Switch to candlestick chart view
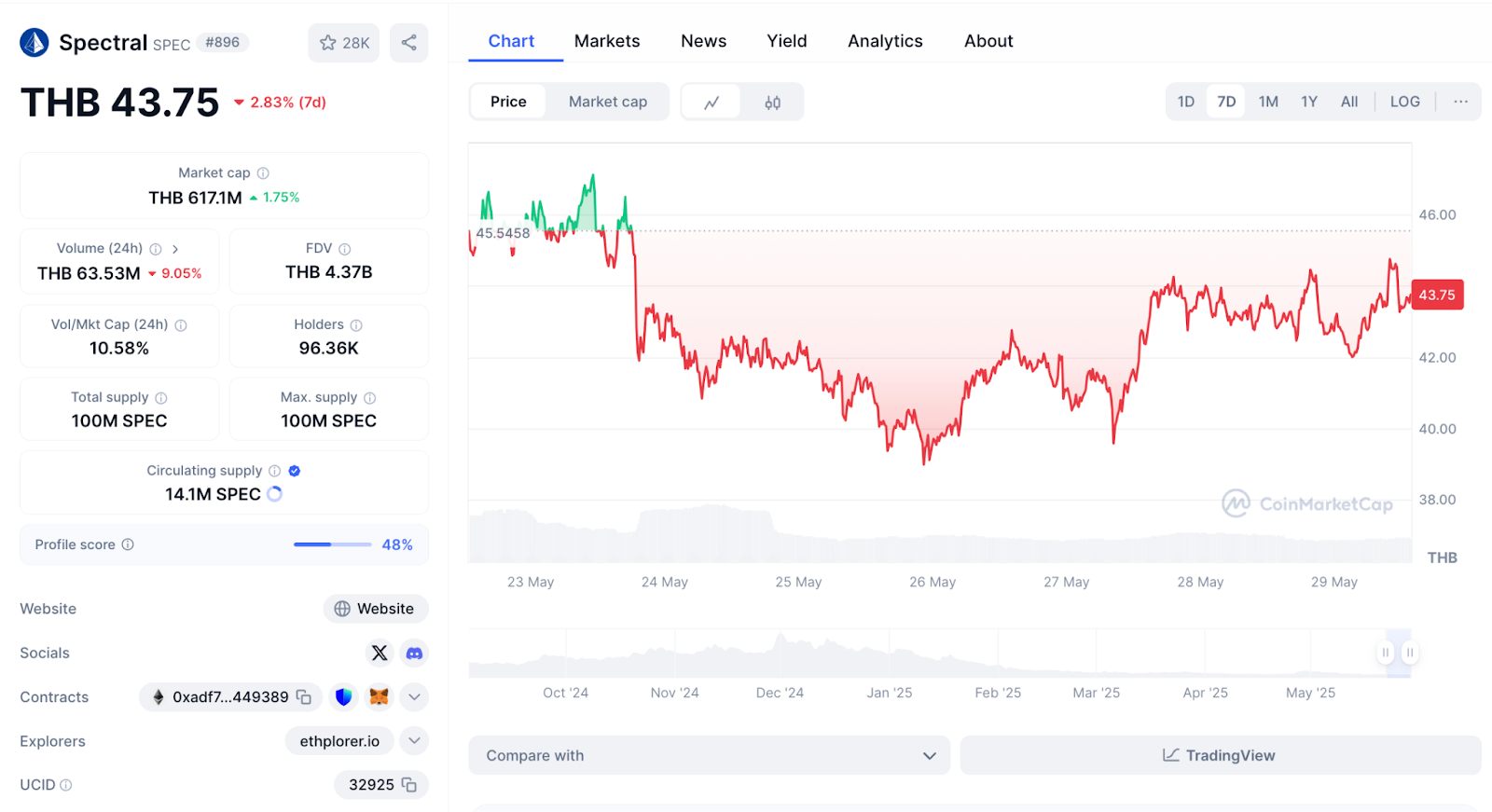This screenshot has width=1492, height=812. (772, 102)
